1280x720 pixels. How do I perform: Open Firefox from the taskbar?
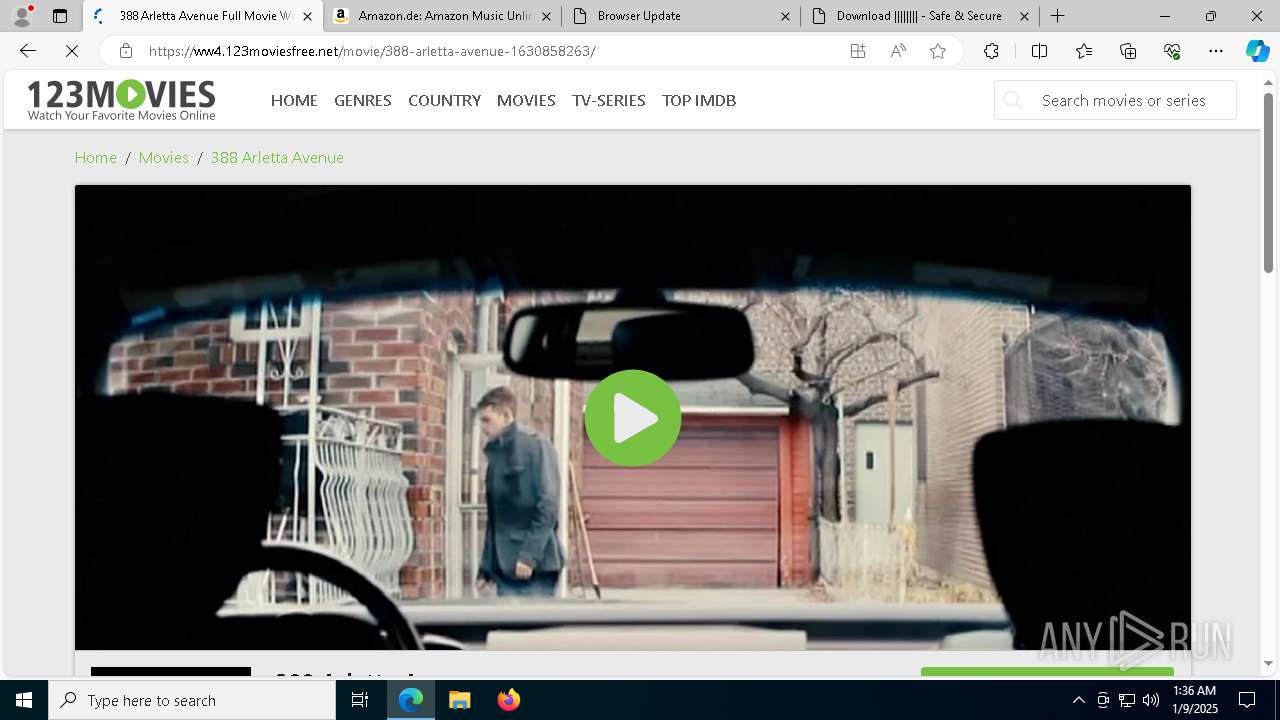(508, 700)
